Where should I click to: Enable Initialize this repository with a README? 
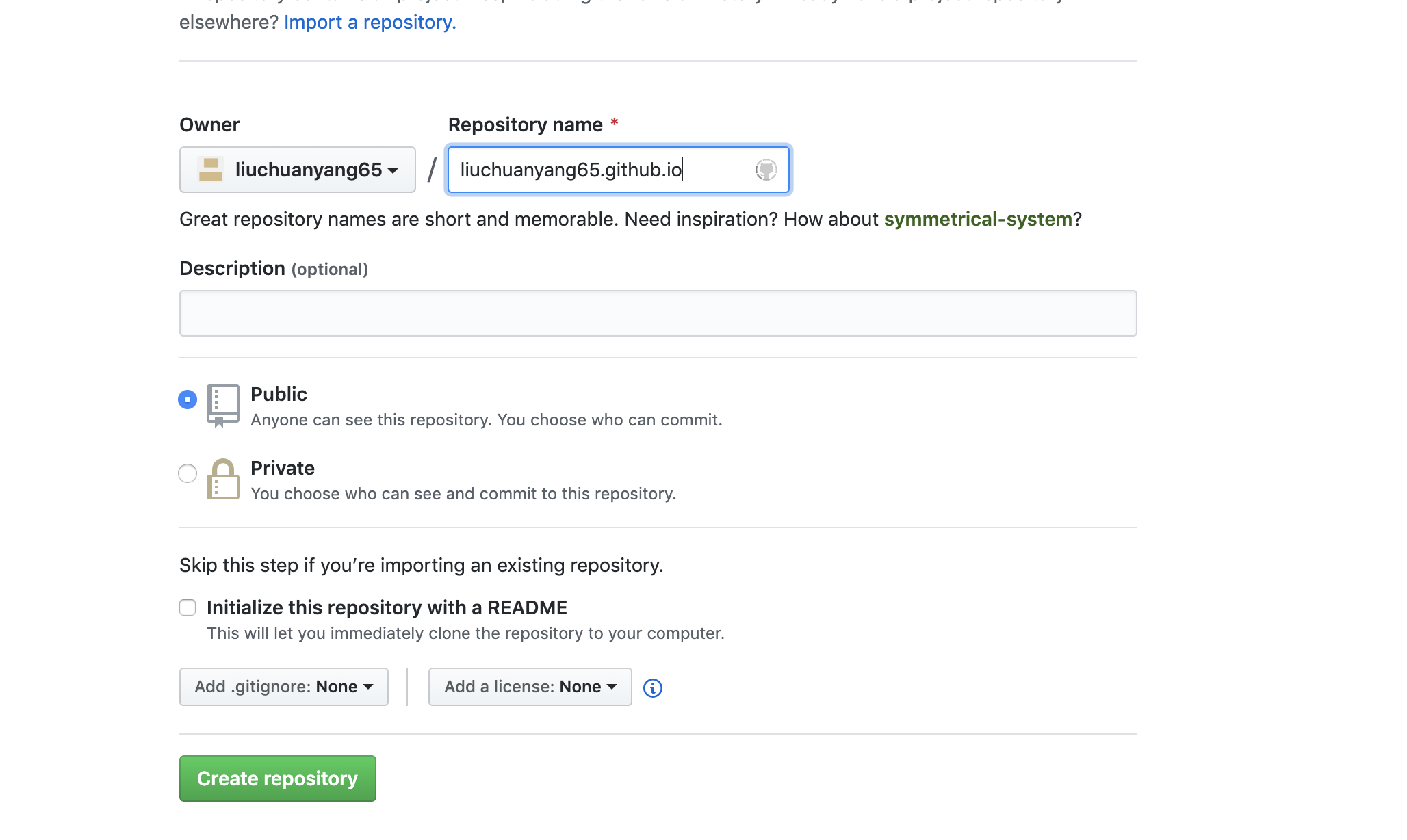coord(188,607)
